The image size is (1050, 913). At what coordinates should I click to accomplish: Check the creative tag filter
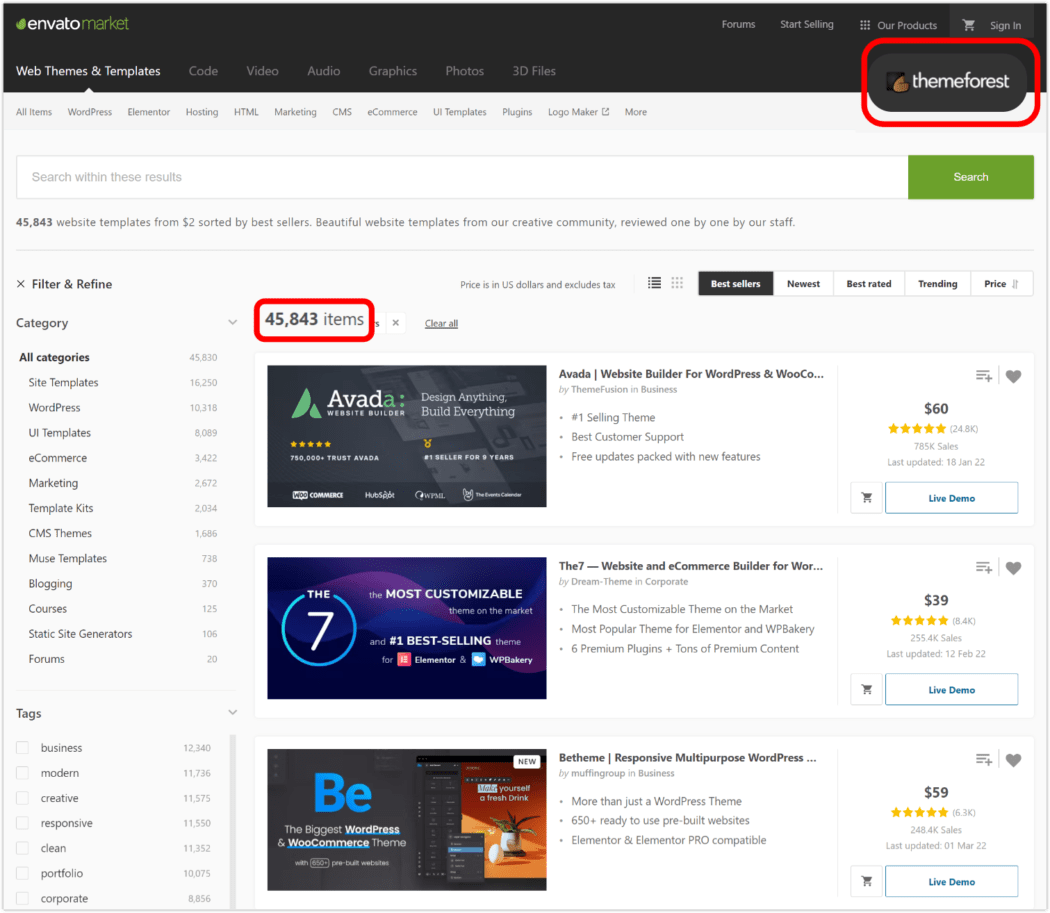23,798
